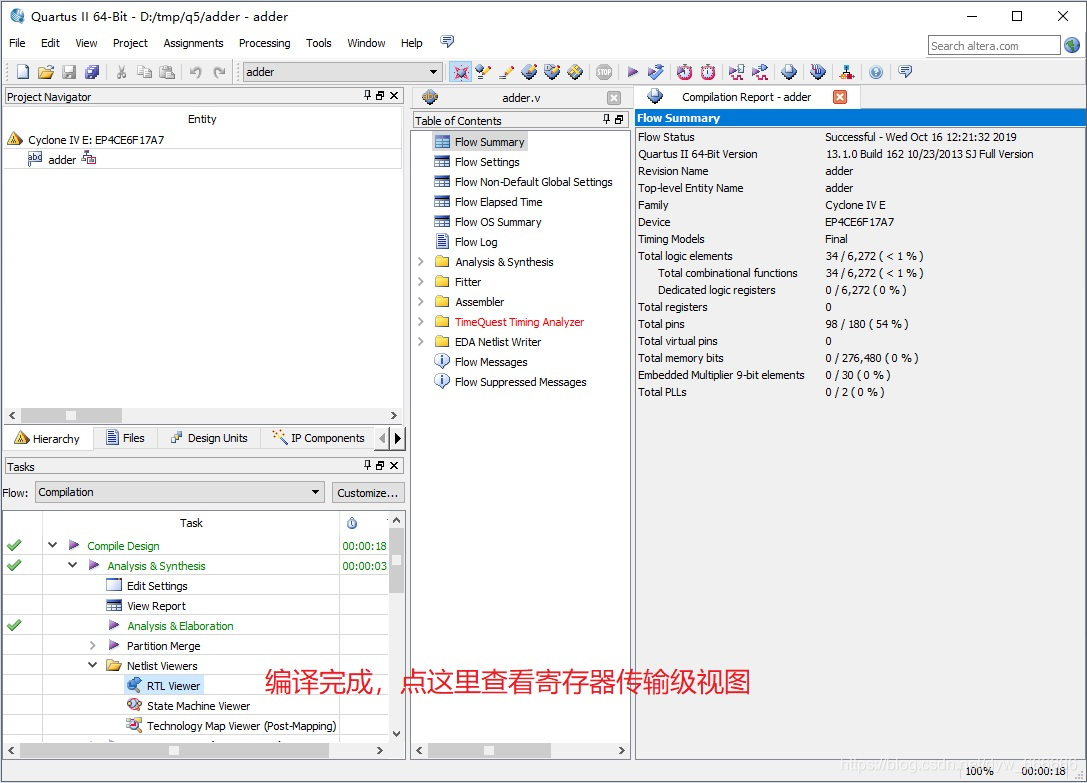The image size is (1087, 783).
Task: Click the Search altera.com field
Action: coord(994,46)
